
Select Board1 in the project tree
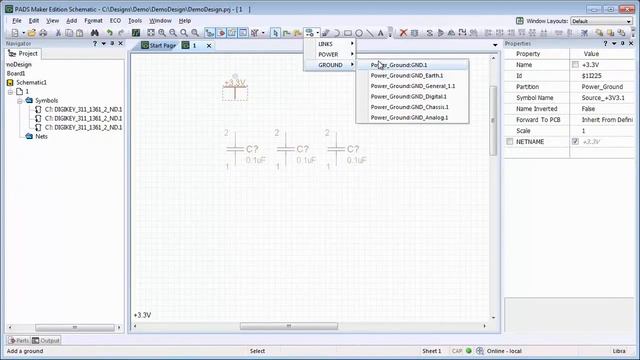pos(16,73)
